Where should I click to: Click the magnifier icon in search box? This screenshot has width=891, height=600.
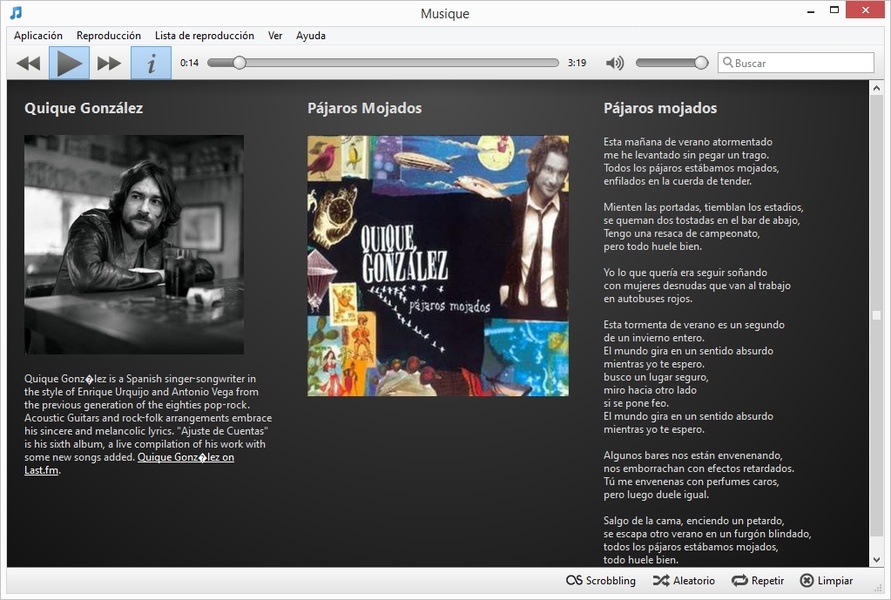point(727,62)
